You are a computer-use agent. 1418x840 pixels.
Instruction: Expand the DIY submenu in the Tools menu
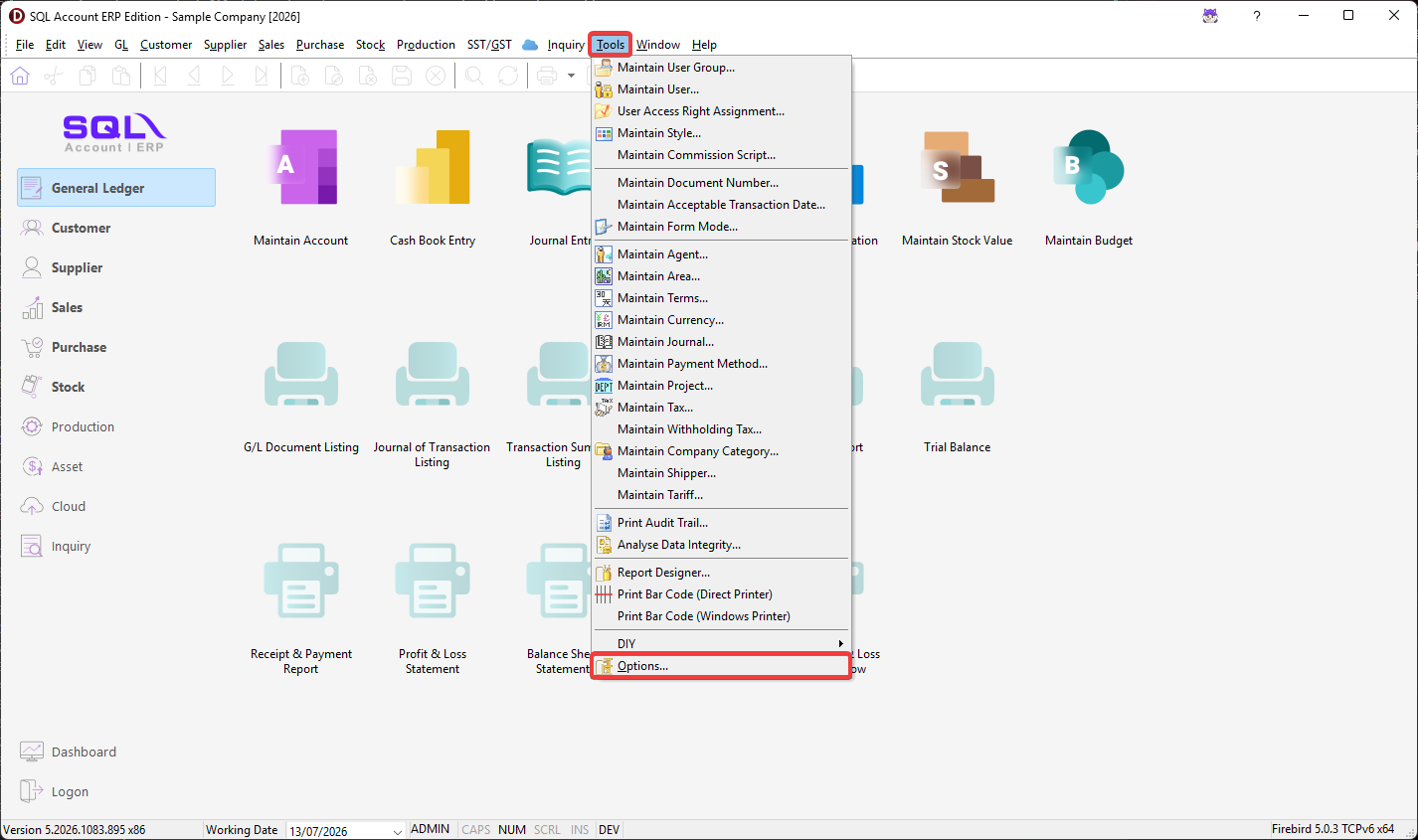point(721,644)
